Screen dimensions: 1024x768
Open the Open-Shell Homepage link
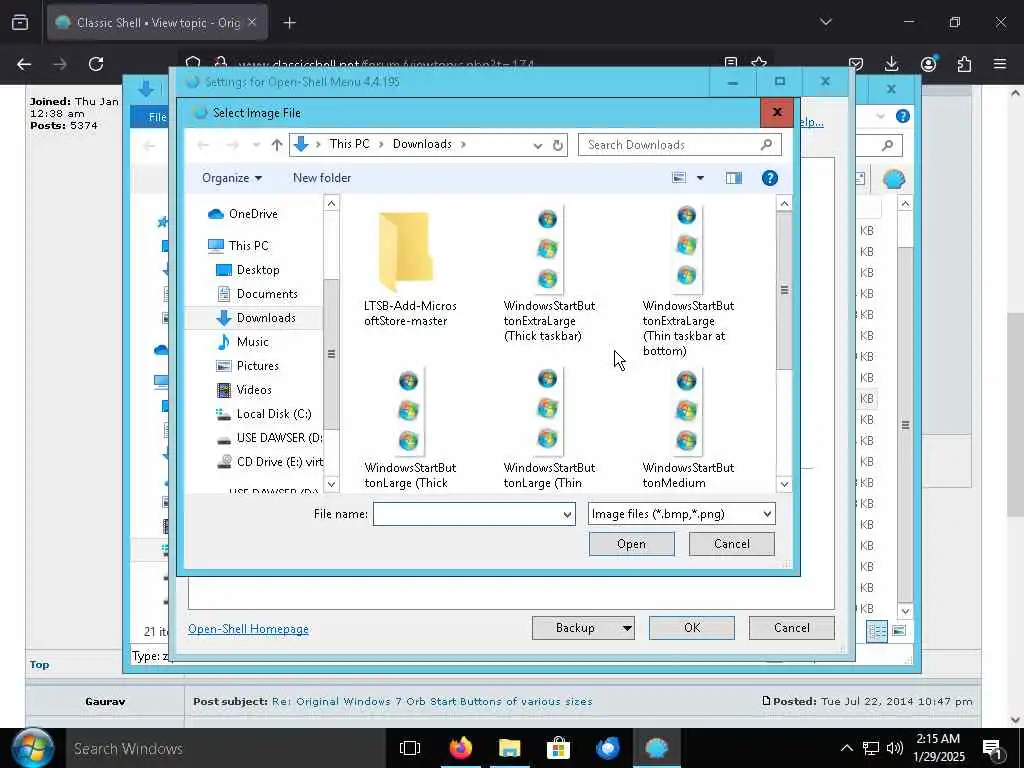[248, 629]
